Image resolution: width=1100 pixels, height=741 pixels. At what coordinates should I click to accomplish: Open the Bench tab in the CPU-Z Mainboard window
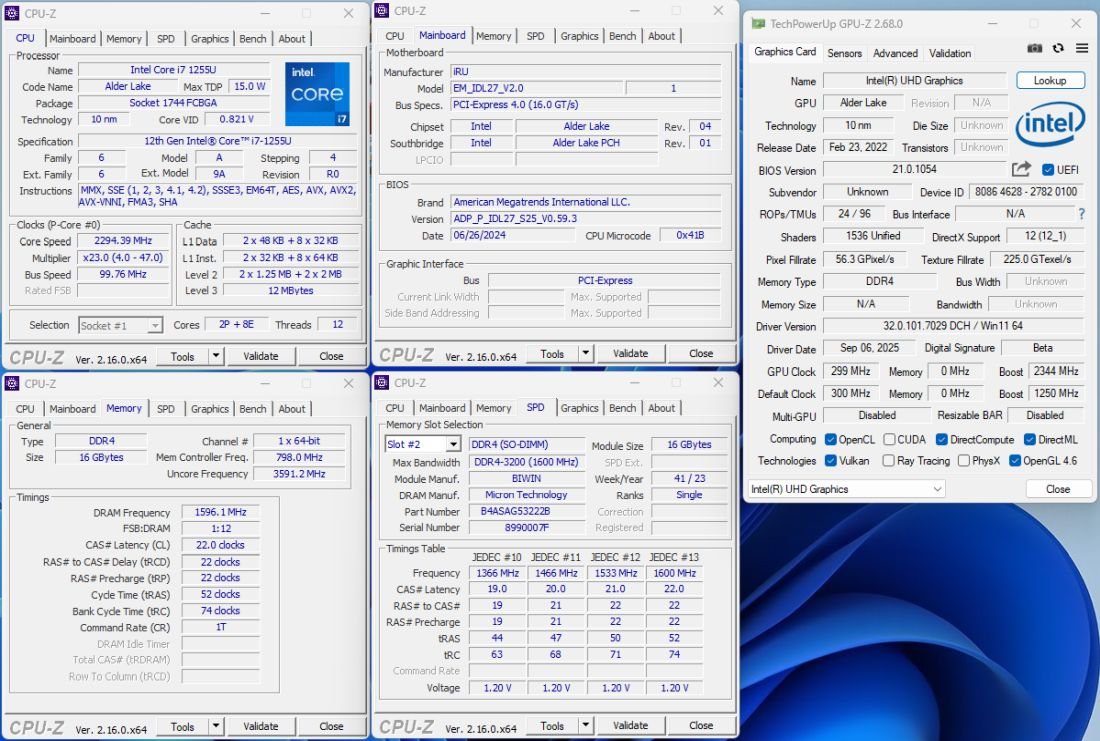(622, 36)
